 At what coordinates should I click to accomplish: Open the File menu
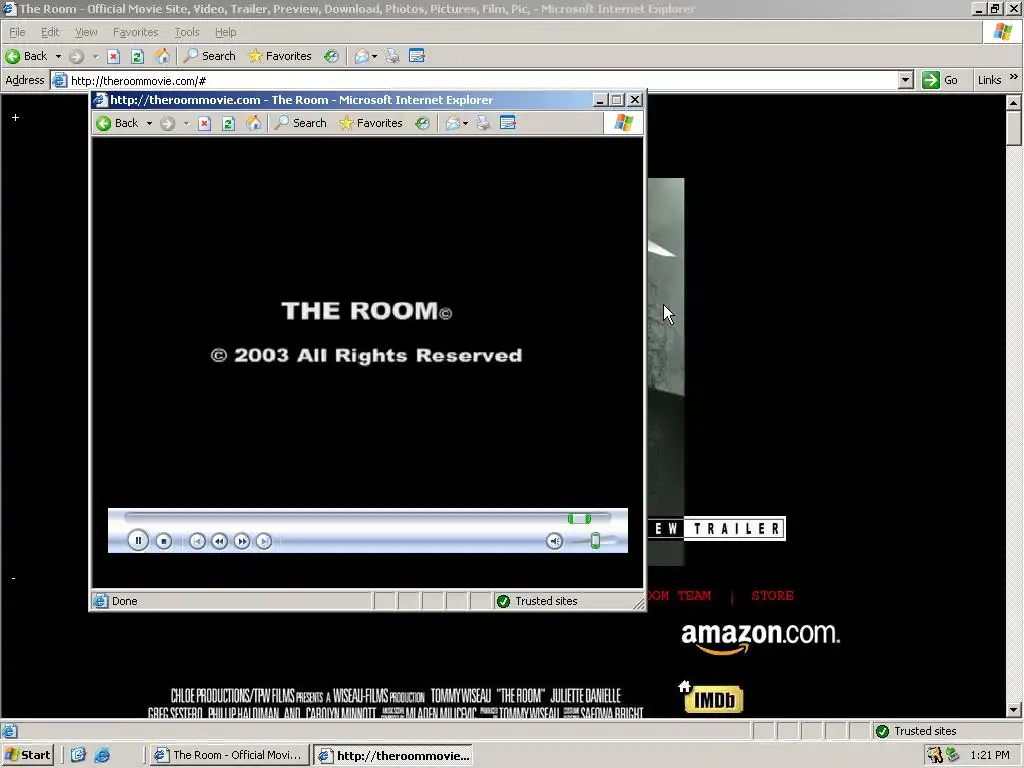[x=18, y=32]
